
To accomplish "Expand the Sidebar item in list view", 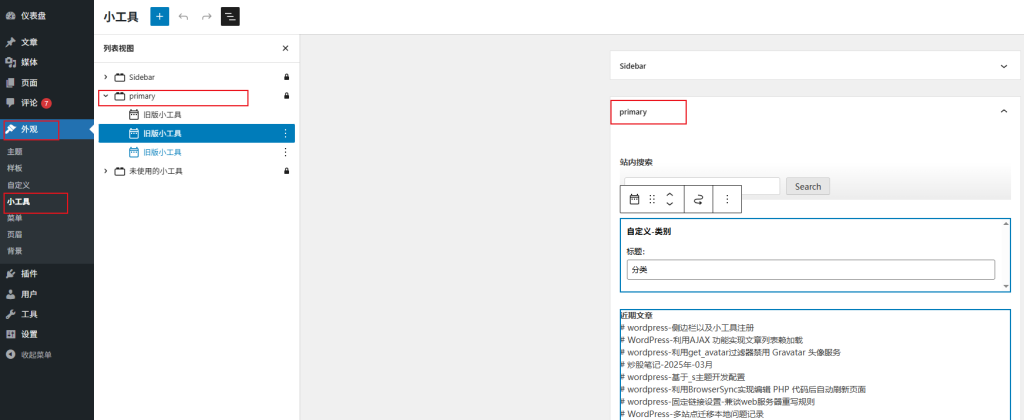I will click(106, 77).
